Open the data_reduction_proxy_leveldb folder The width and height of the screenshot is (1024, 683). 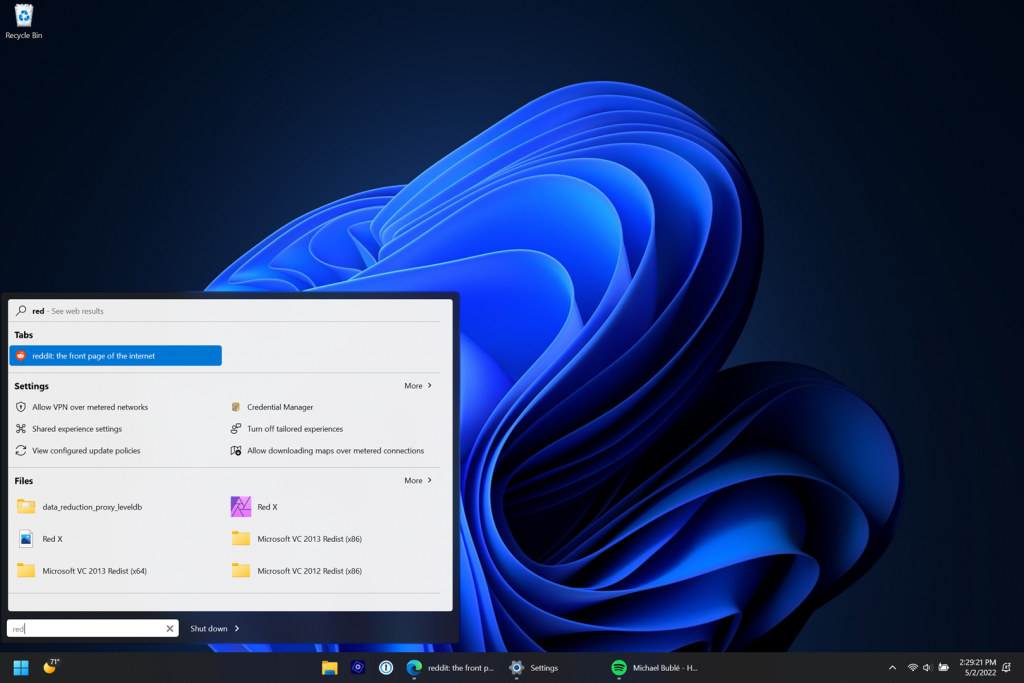tap(91, 507)
